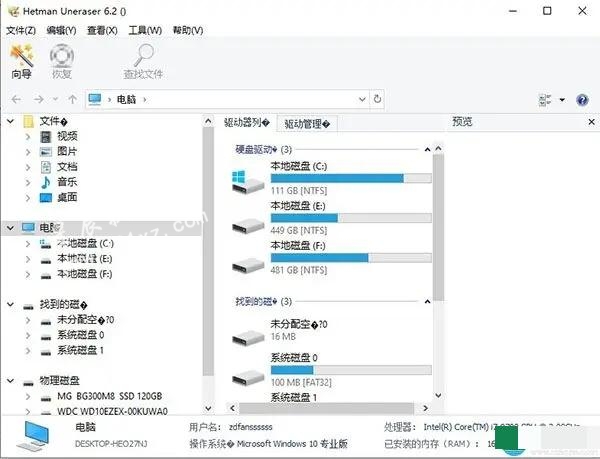This screenshot has height=459, width=600.
Task: Select the 视频 folder icon in tree
Action: tap(46, 137)
